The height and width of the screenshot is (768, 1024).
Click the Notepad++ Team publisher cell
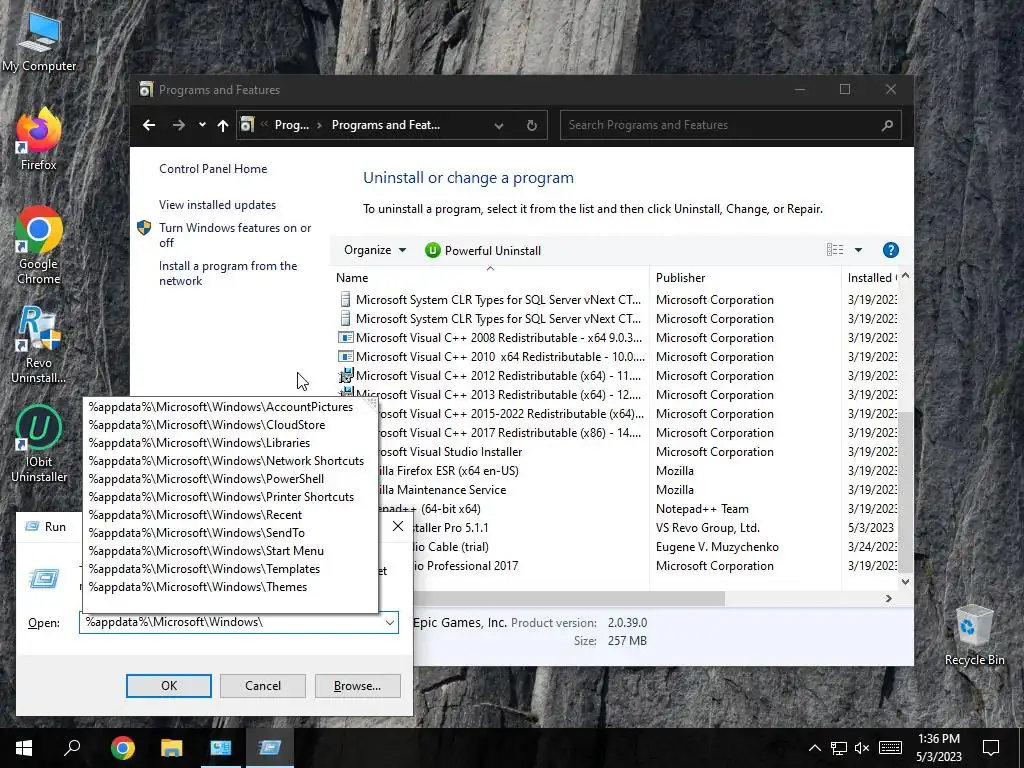[702, 509]
